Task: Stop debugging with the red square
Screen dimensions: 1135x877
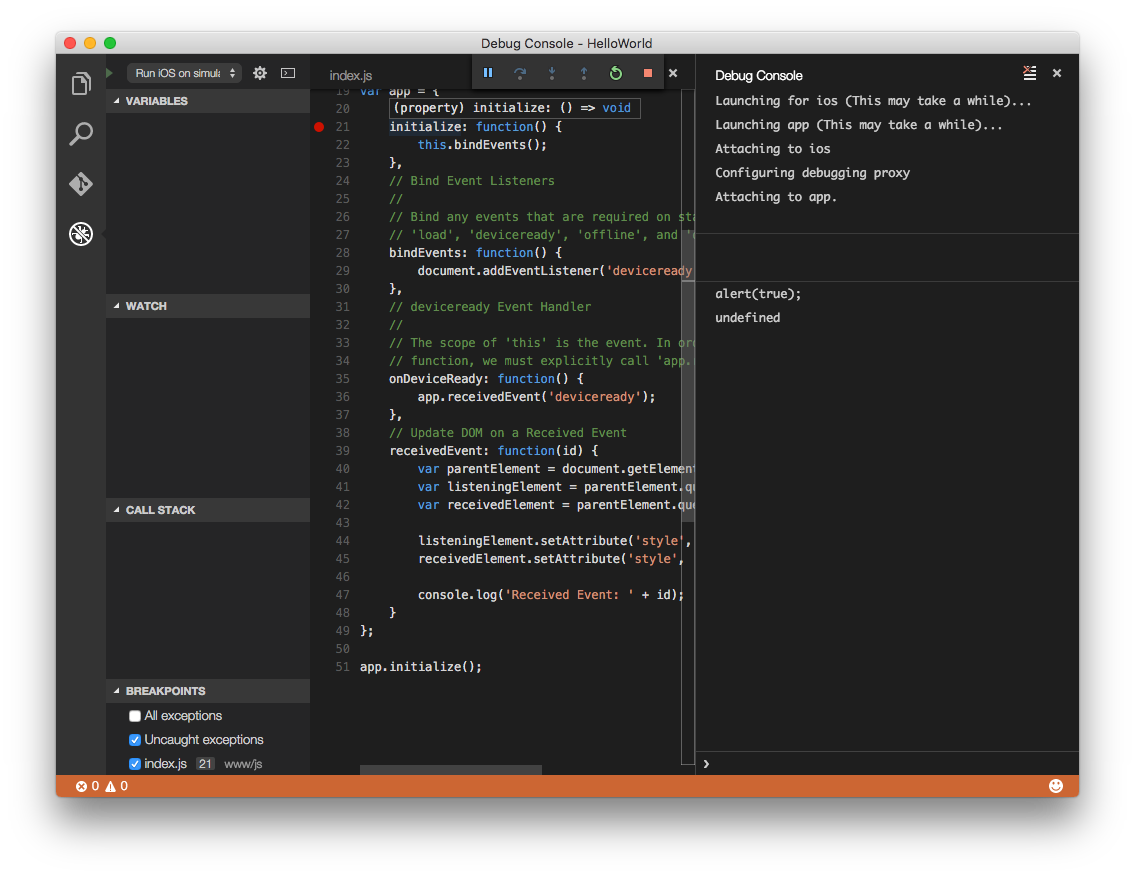Action: coord(648,73)
